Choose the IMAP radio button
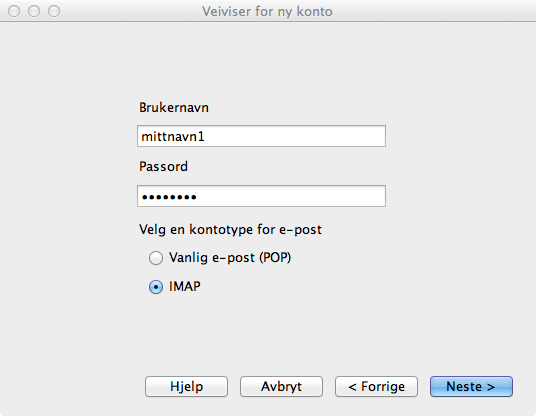 point(156,287)
